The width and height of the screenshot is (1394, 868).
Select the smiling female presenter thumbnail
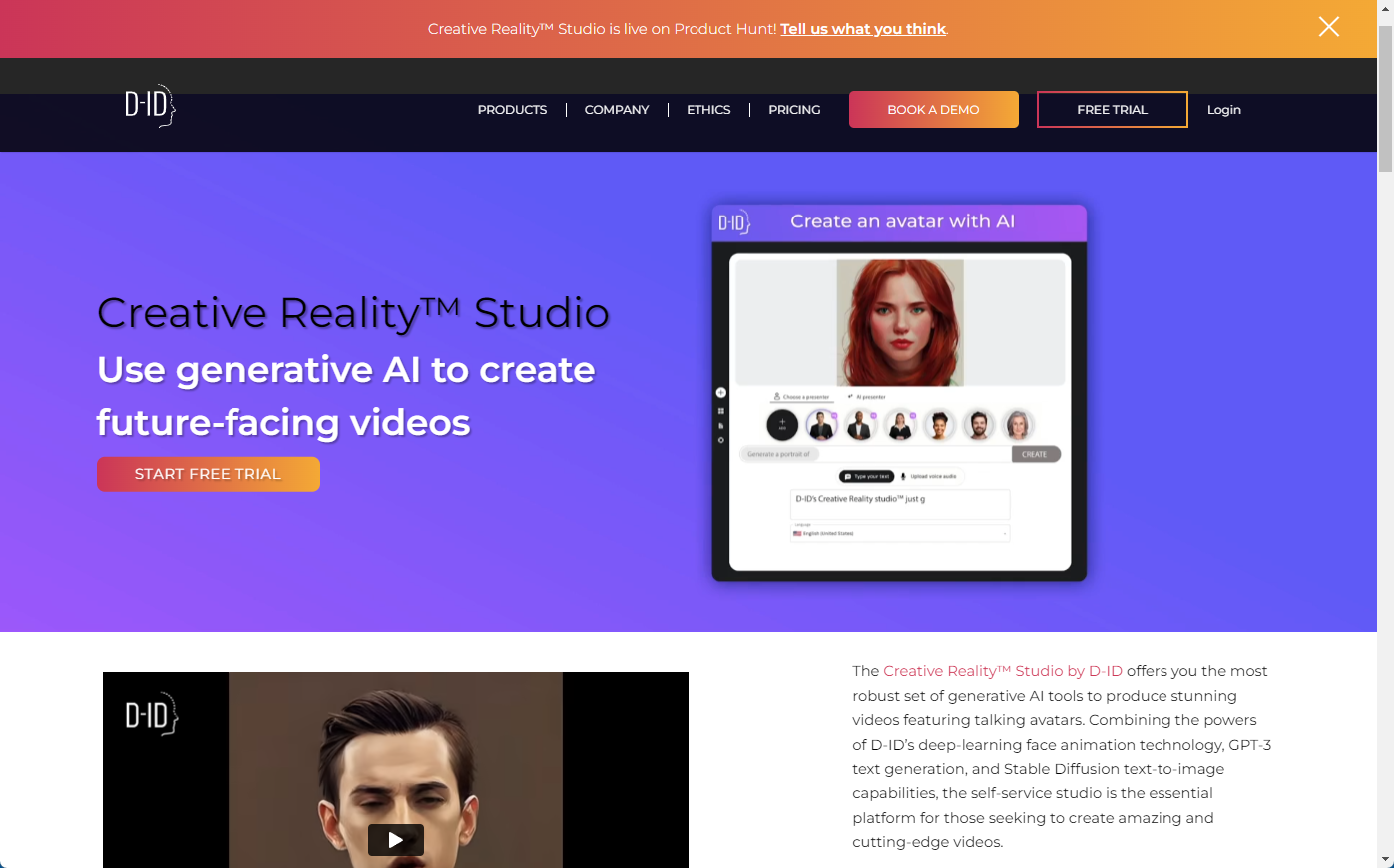[939, 425]
